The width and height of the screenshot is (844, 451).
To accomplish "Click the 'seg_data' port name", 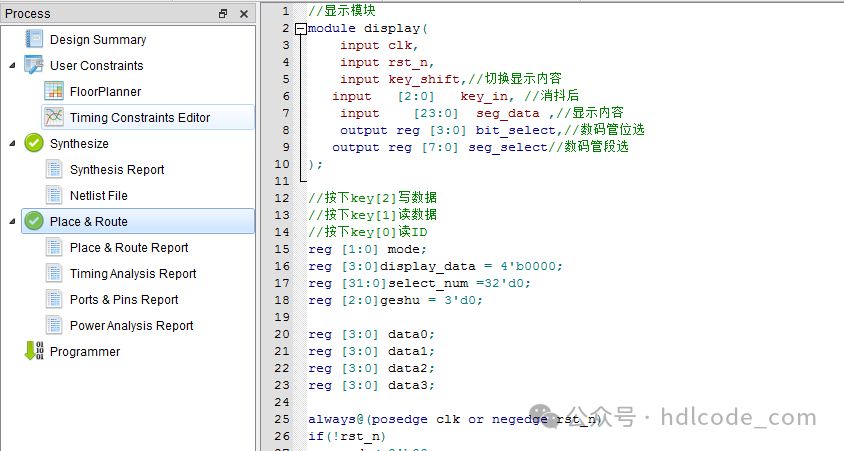I will point(508,114).
